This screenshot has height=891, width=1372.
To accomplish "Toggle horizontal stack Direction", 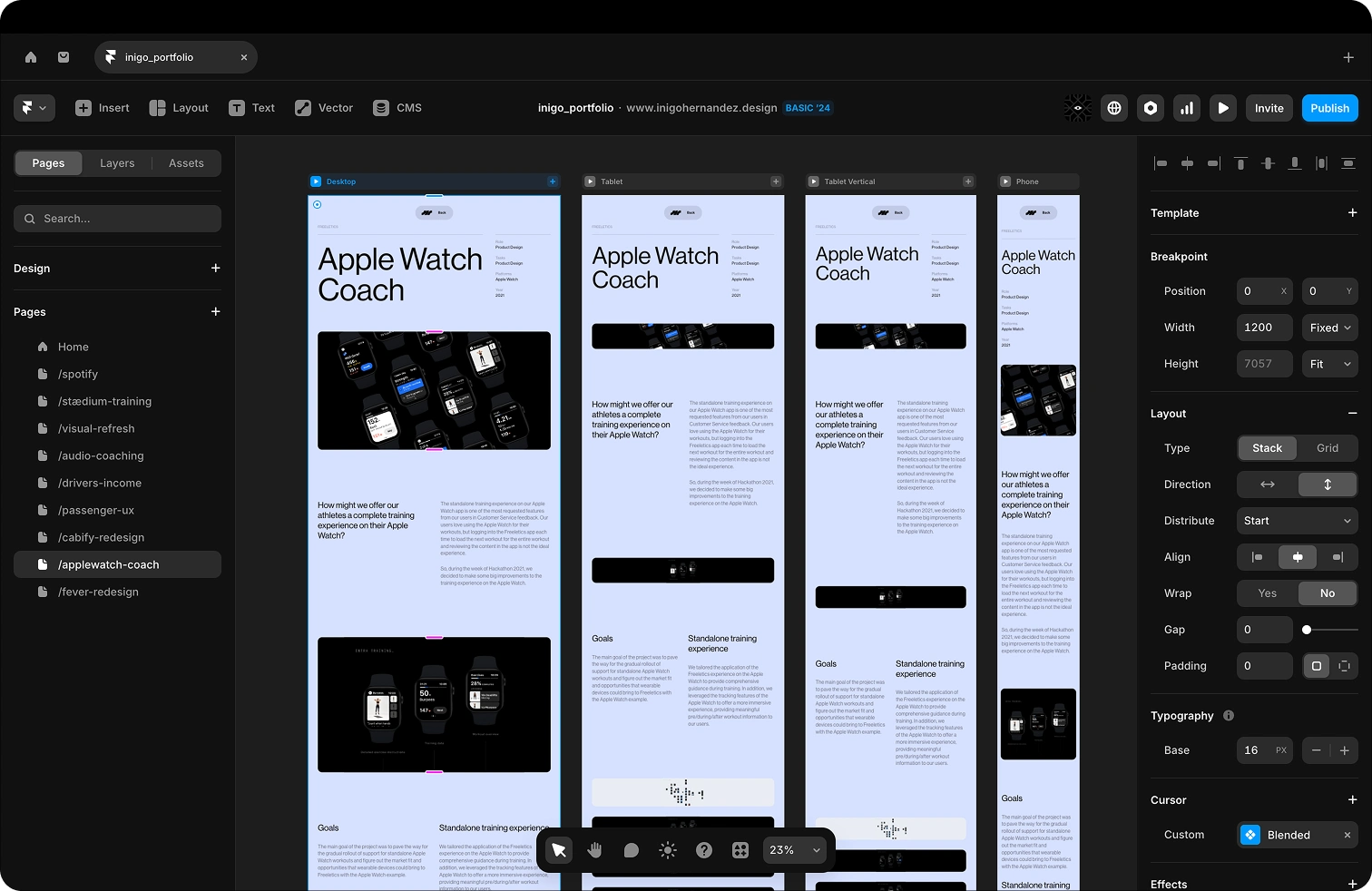I will click(x=1267, y=484).
